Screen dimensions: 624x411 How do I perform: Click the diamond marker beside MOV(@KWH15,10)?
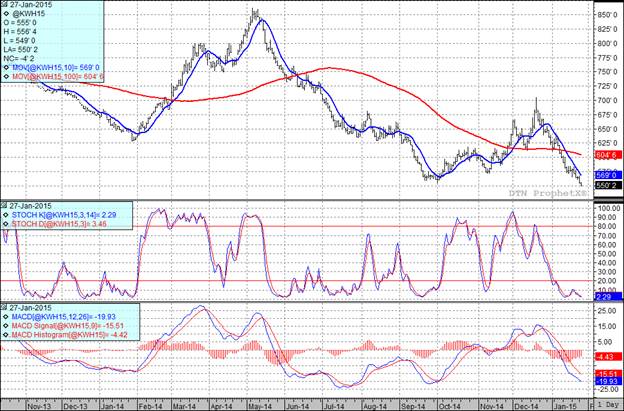(8, 67)
